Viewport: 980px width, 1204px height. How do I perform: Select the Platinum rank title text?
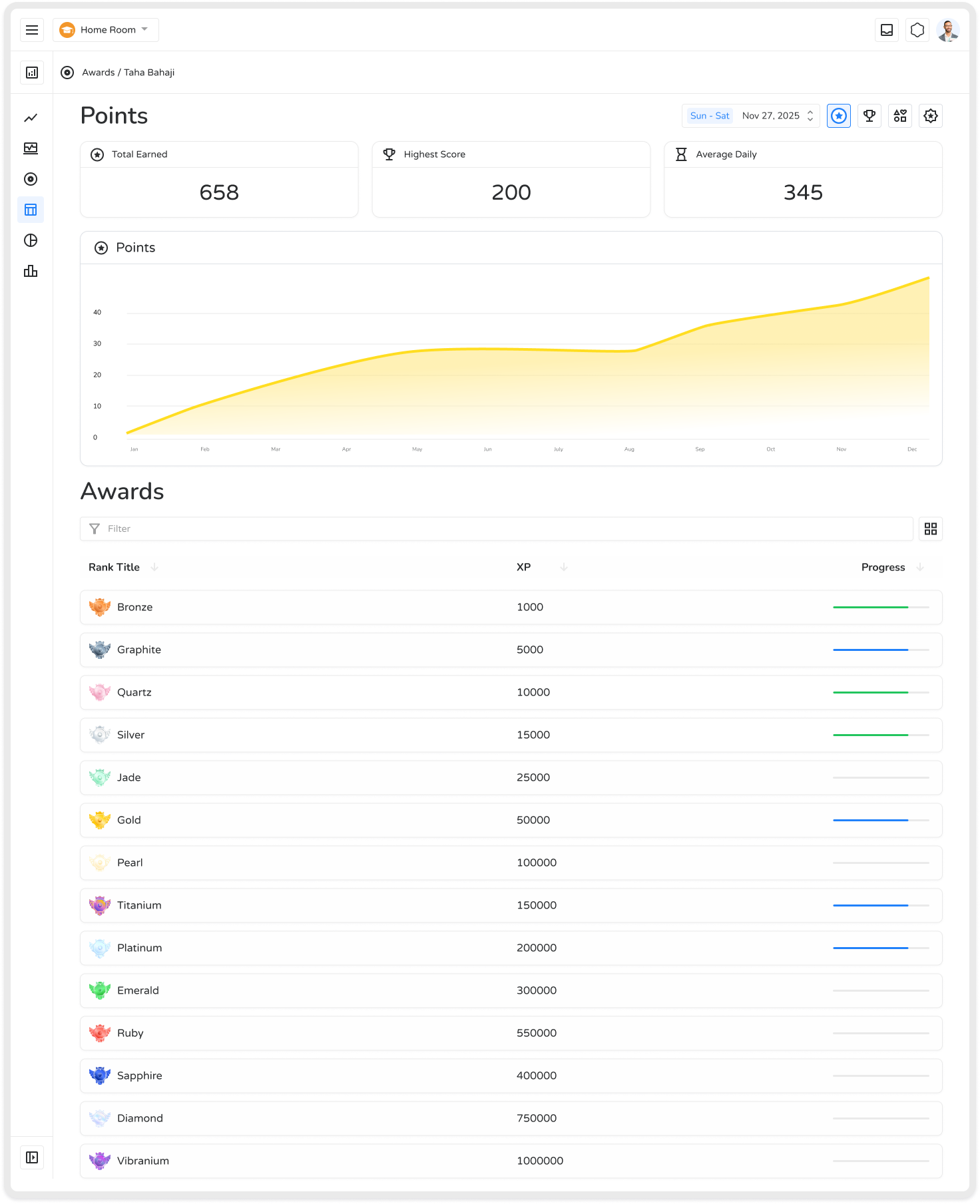pos(140,948)
